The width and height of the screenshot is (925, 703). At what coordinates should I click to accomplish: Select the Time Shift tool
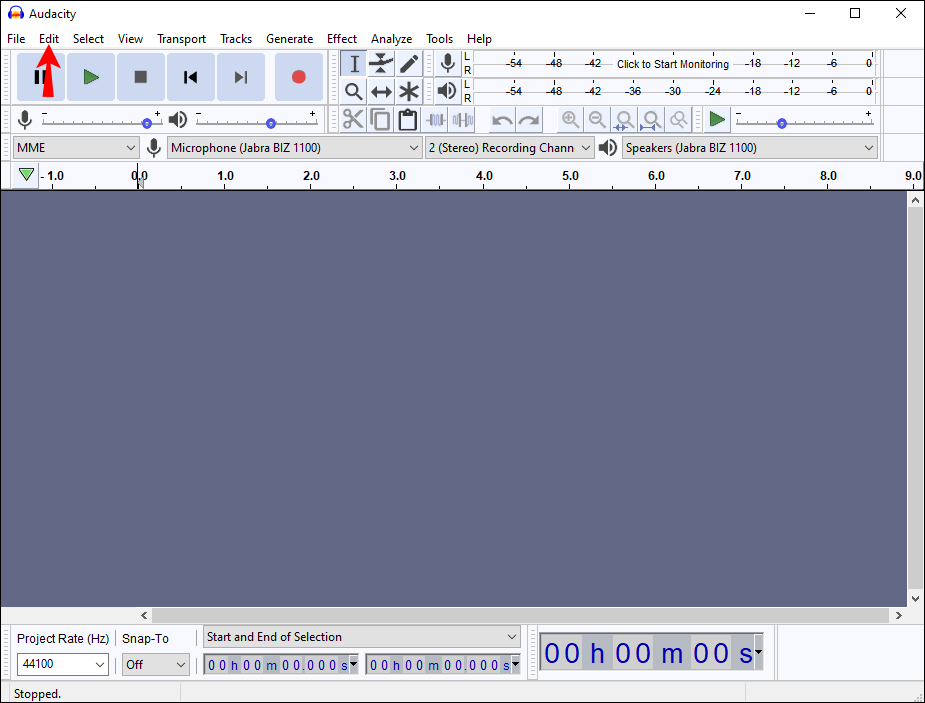(381, 92)
